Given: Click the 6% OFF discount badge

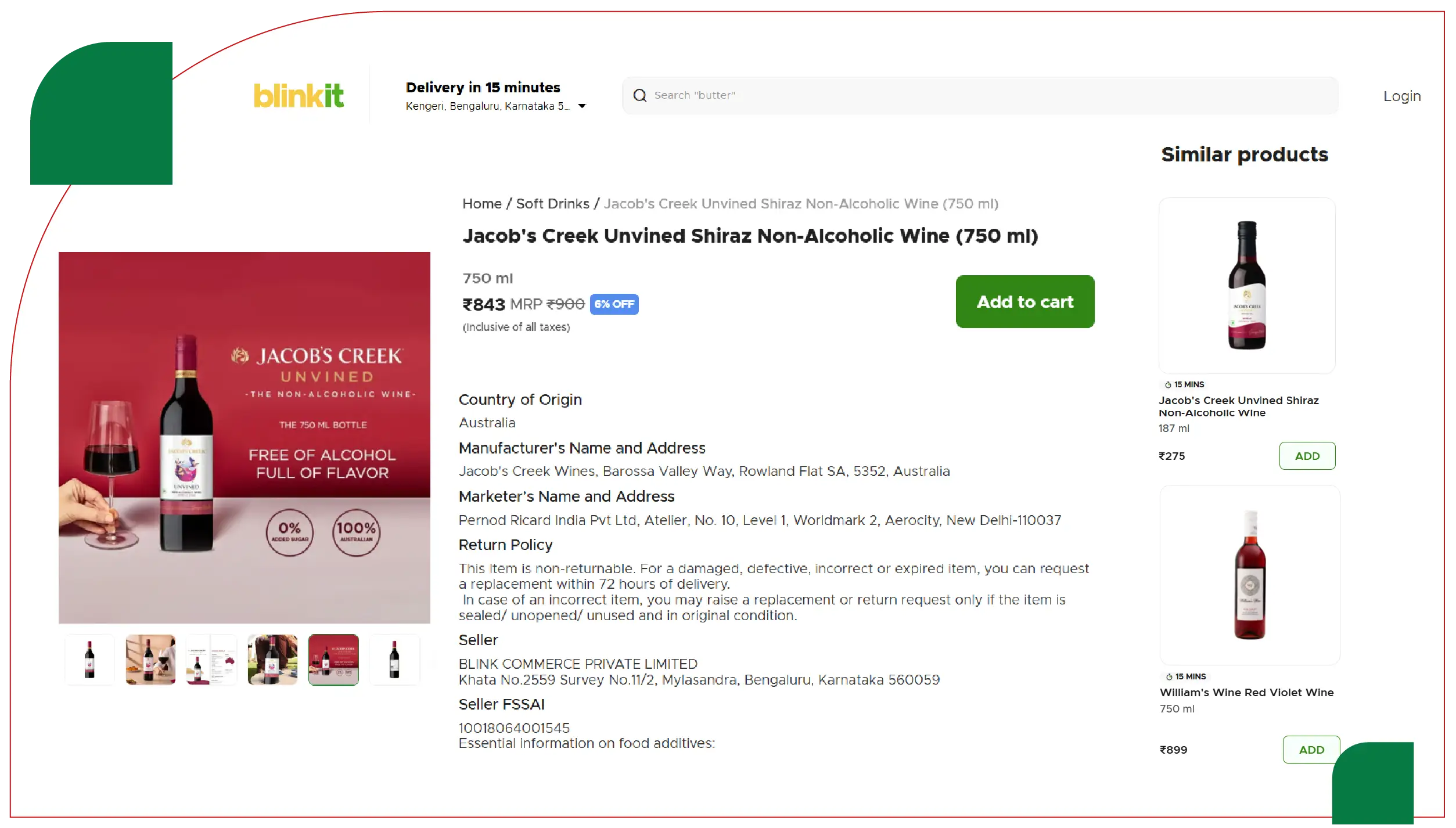Looking at the screenshot, I should 614,304.
